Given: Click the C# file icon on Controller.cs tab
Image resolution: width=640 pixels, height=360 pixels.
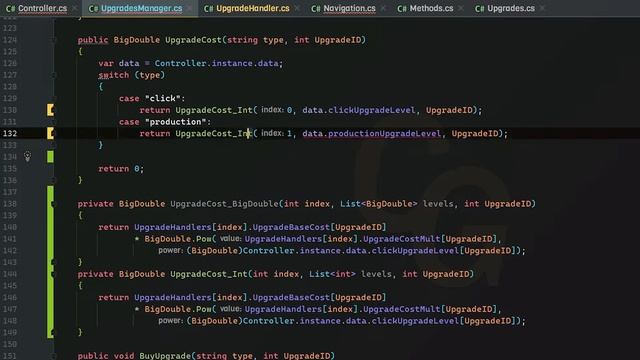Looking at the screenshot, I should pos(10,9).
